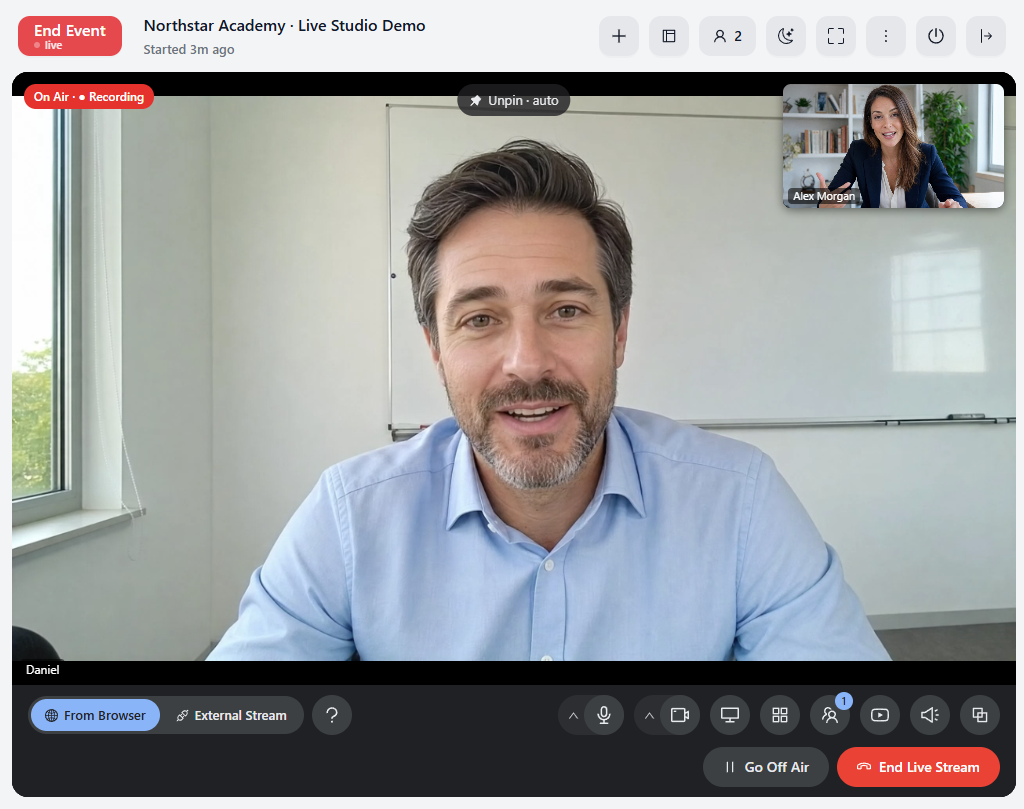Click the Daniel name label
The image size is (1024, 809).
point(42,670)
